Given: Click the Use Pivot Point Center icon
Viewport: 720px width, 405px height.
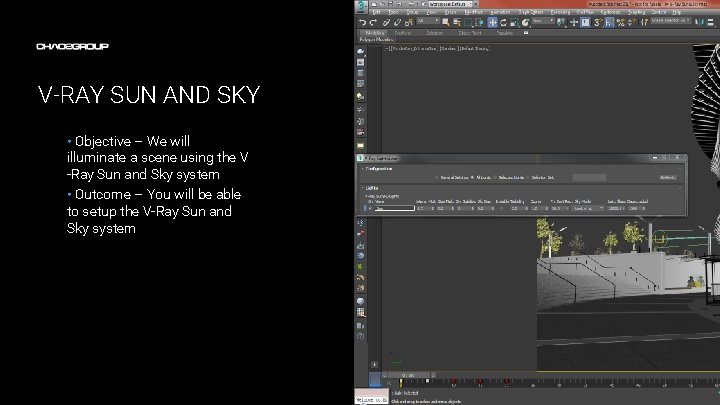Looking at the screenshot, I should 561,22.
